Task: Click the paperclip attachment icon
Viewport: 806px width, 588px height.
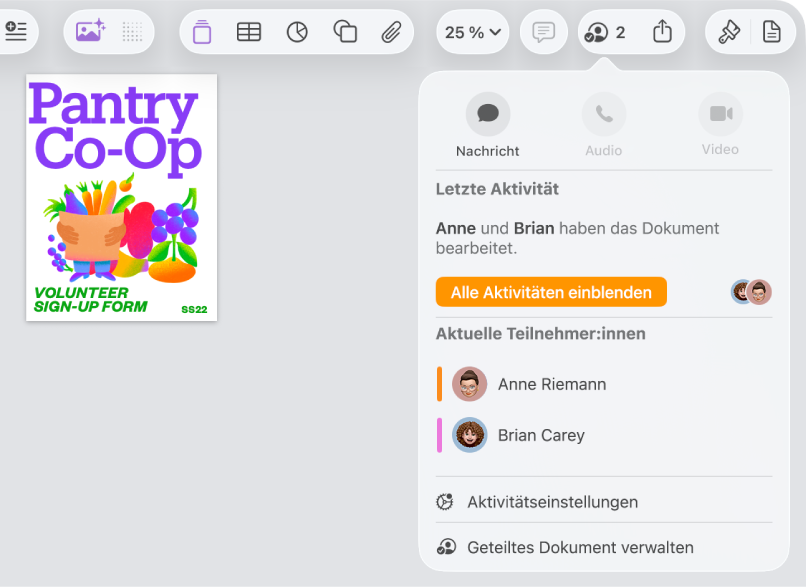Action: coord(391,32)
